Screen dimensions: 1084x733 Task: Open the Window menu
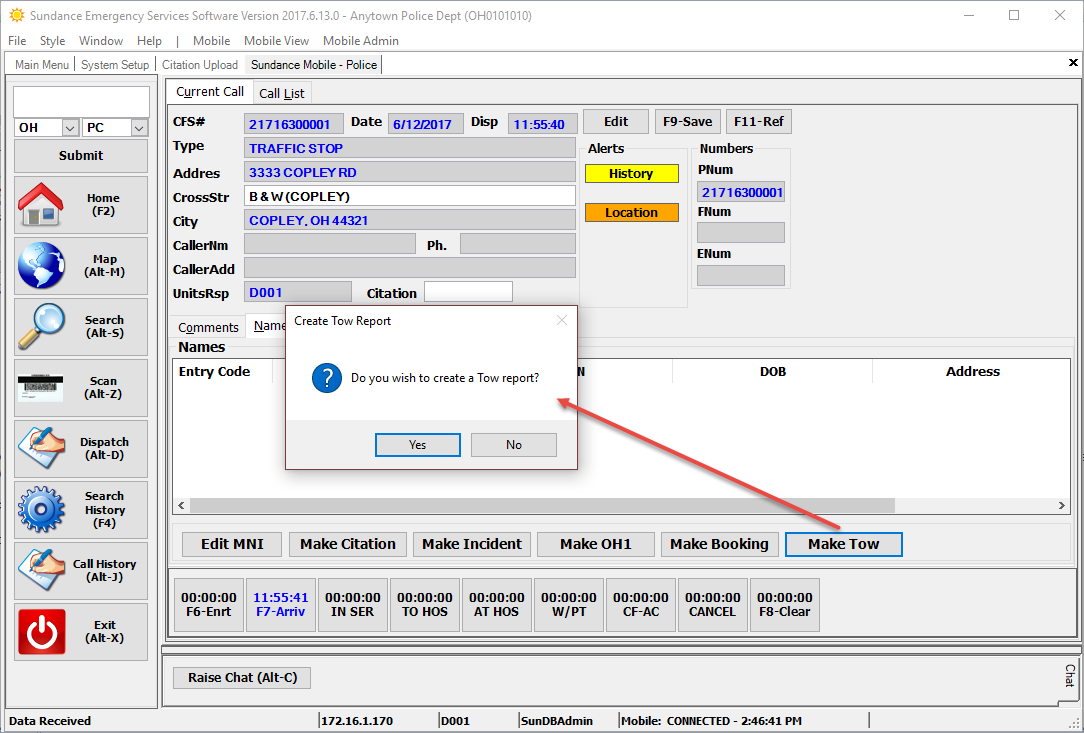[101, 41]
